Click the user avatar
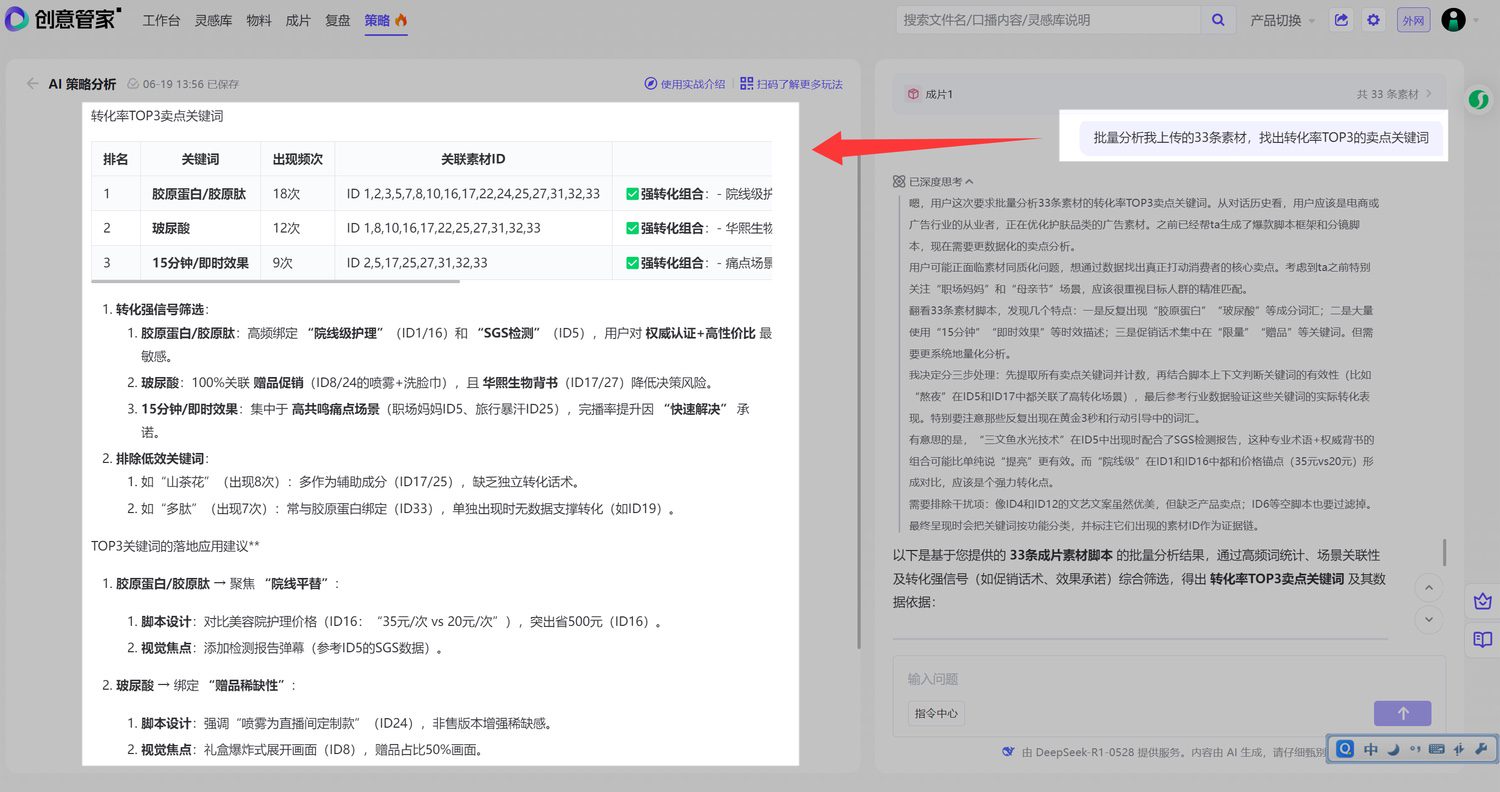 [1453, 20]
